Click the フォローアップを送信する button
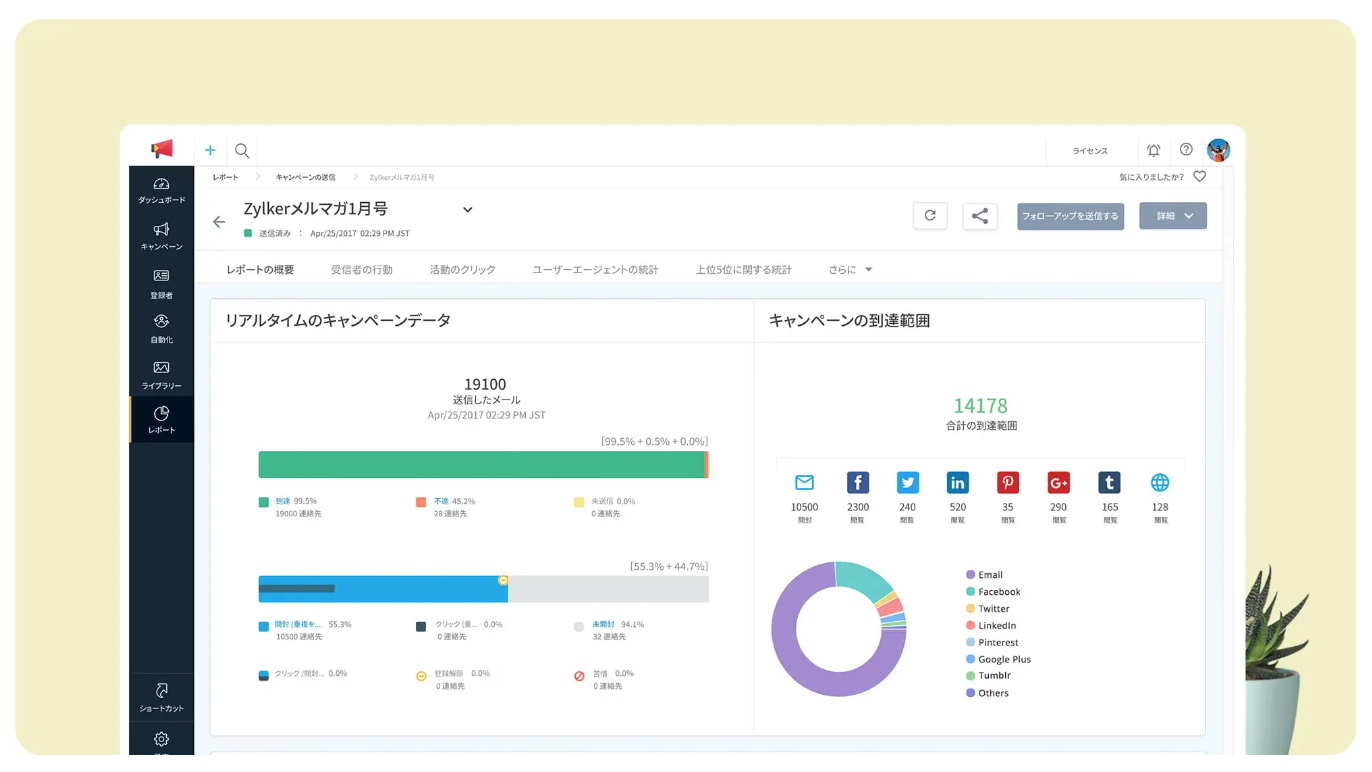 tap(1070, 216)
